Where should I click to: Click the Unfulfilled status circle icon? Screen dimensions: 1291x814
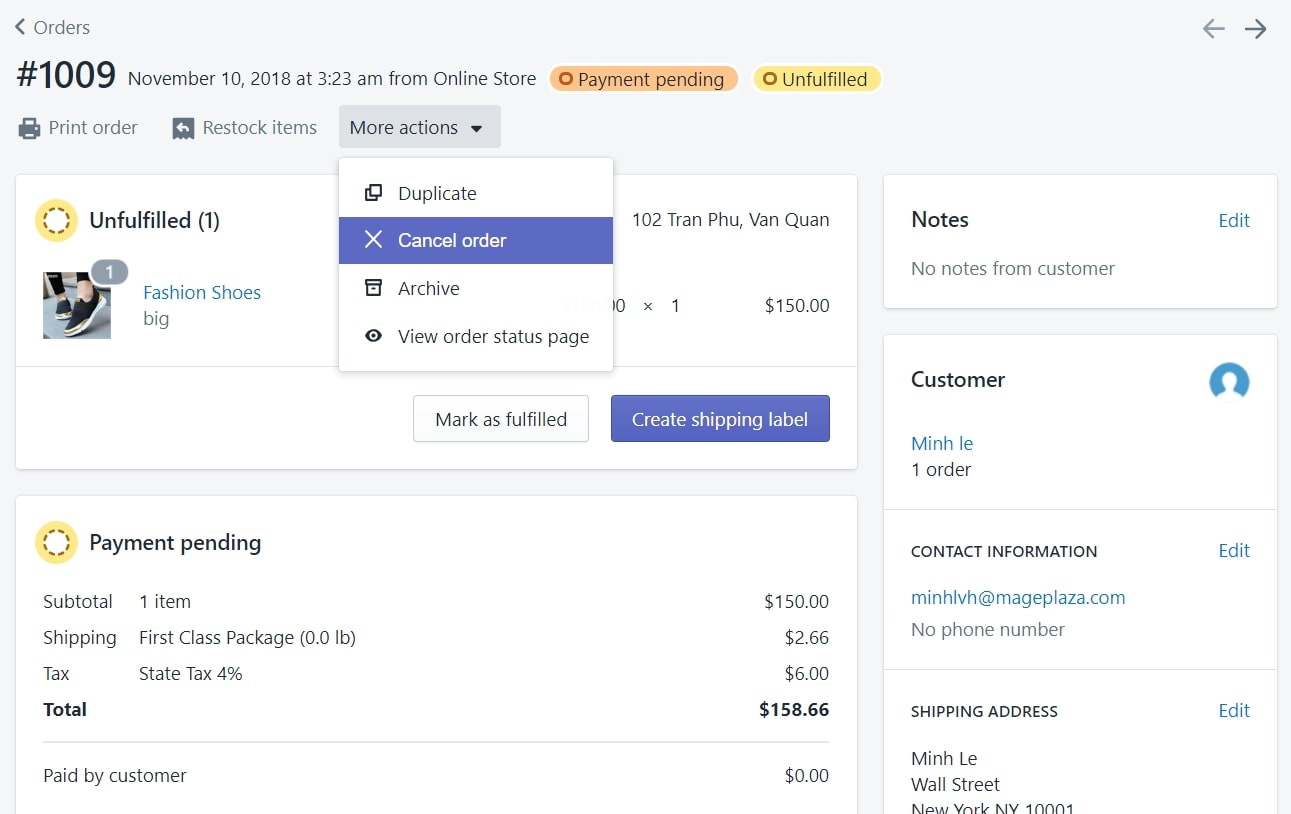56,220
